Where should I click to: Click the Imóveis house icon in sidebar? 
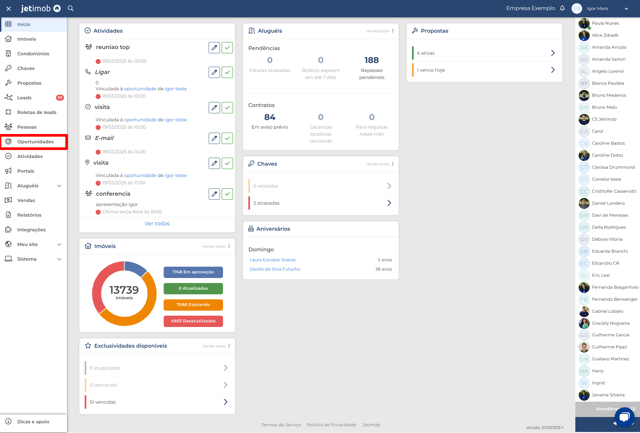tap(8, 39)
